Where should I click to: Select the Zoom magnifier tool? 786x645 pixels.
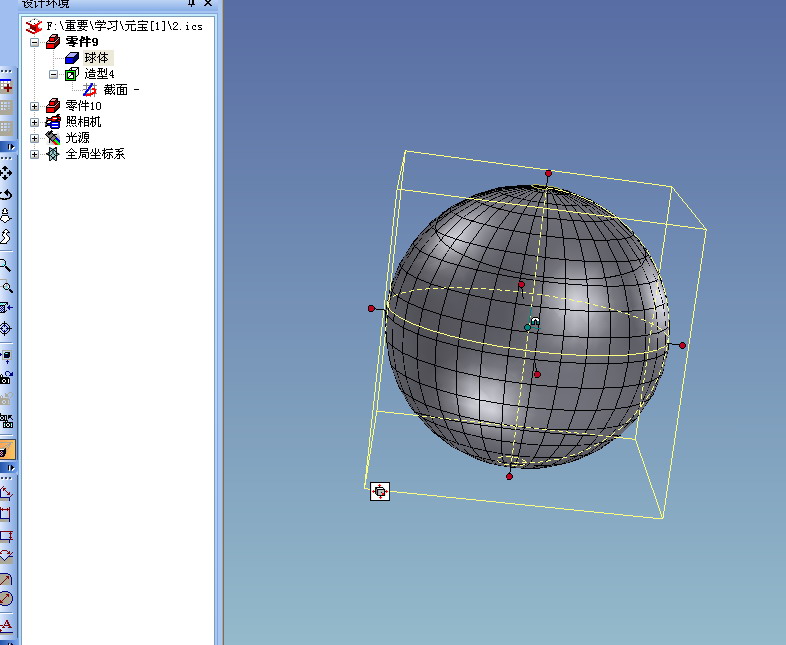6,265
